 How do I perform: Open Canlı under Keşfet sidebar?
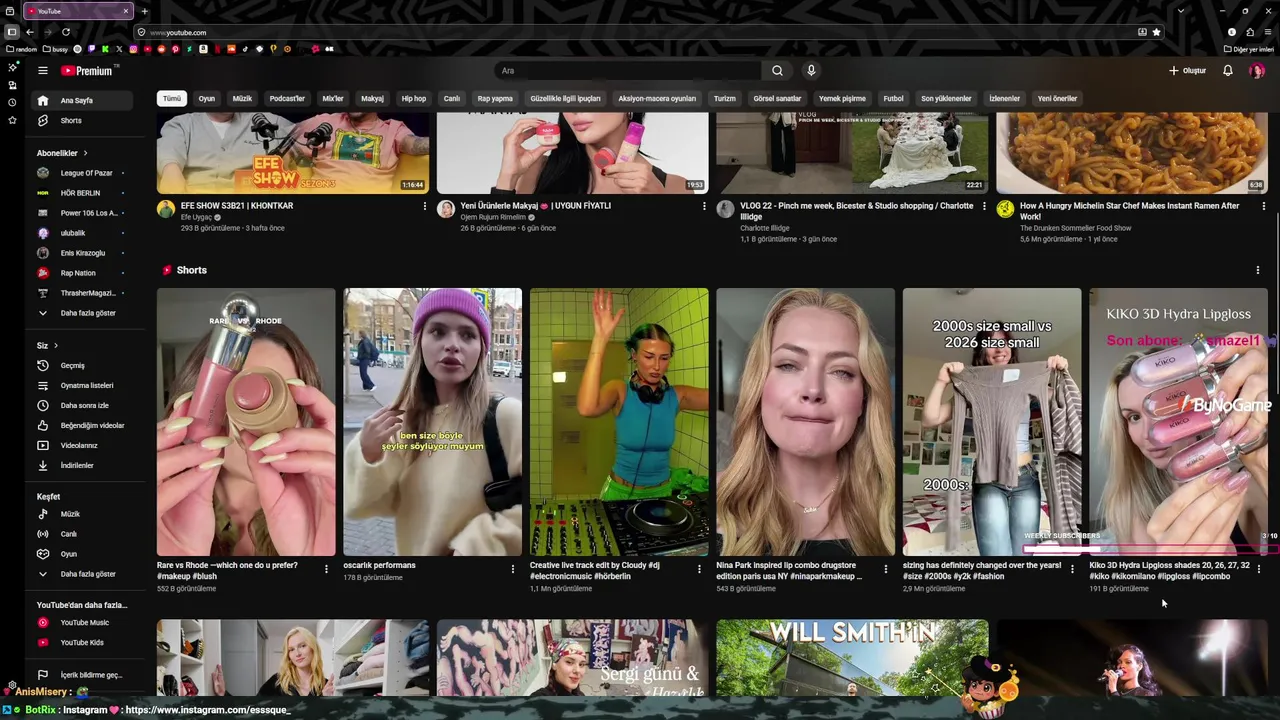pos(84,534)
